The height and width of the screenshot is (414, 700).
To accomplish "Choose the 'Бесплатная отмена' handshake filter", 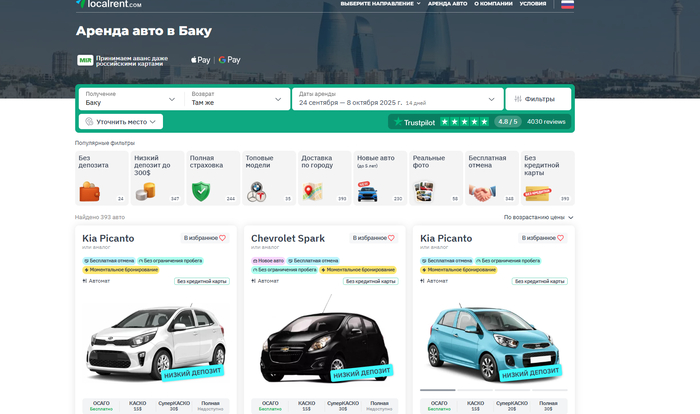I will pyautogui.click(x=491, y=177).
